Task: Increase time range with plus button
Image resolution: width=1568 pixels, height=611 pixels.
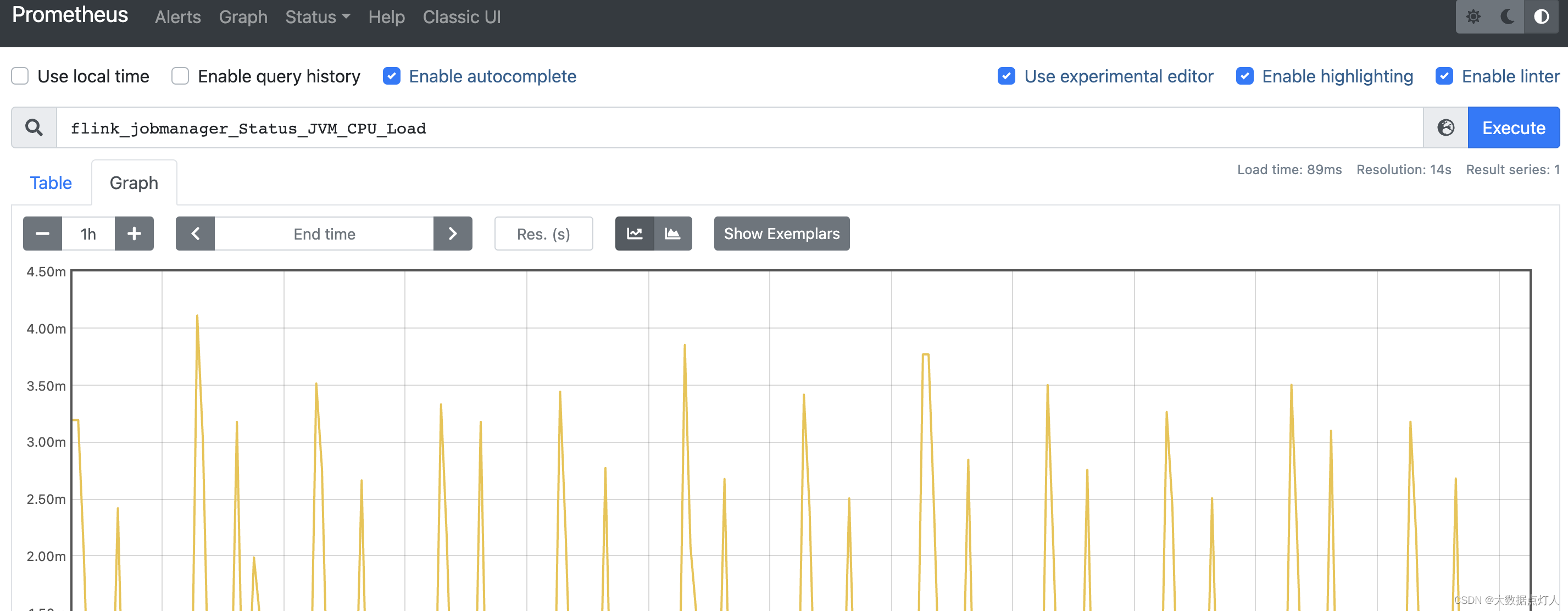Action: (x=134, y=234)
